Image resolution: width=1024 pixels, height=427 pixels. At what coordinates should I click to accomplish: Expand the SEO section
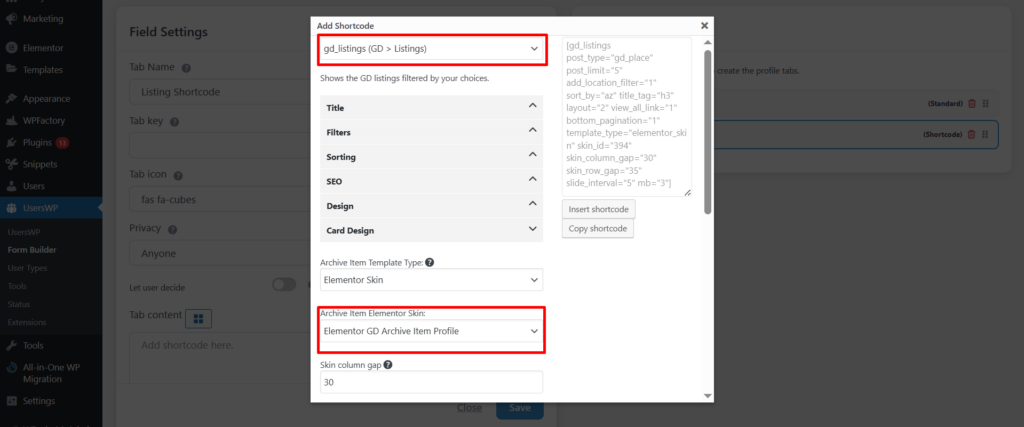(432, 181)
